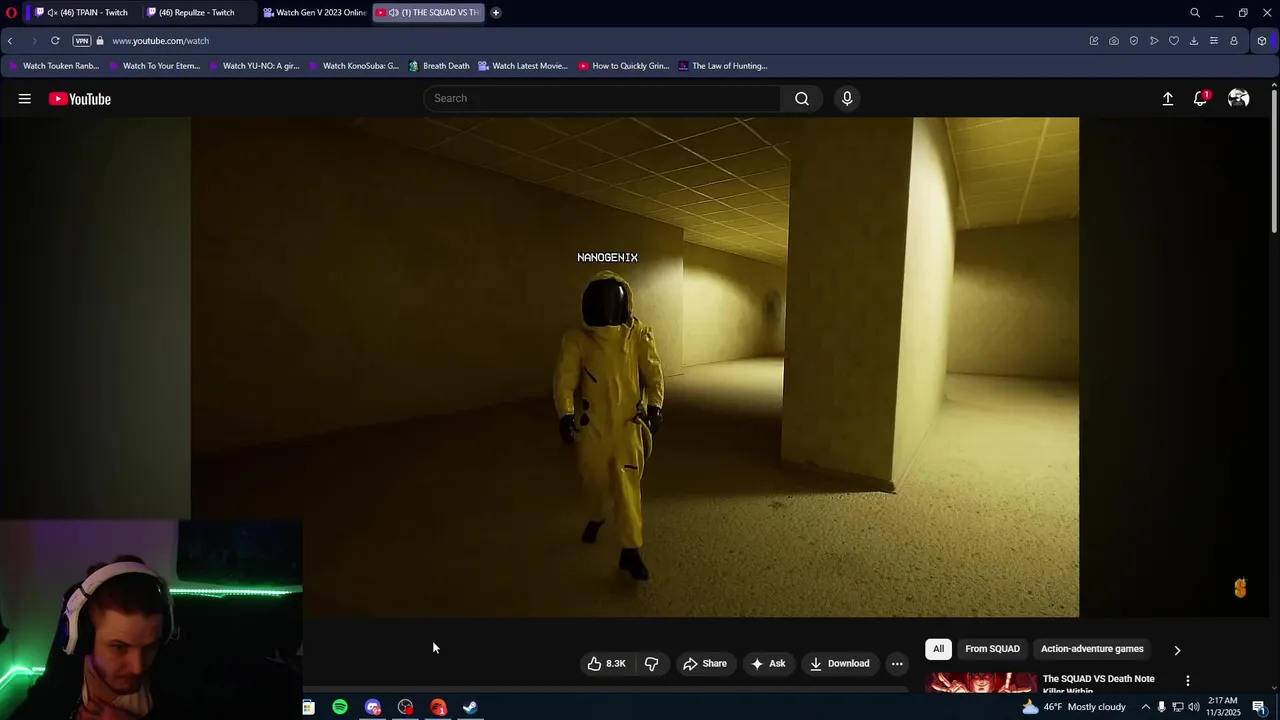Like the video showing 8.3K likes
This screenshot has width=1280, height=720.
(606, 663)
